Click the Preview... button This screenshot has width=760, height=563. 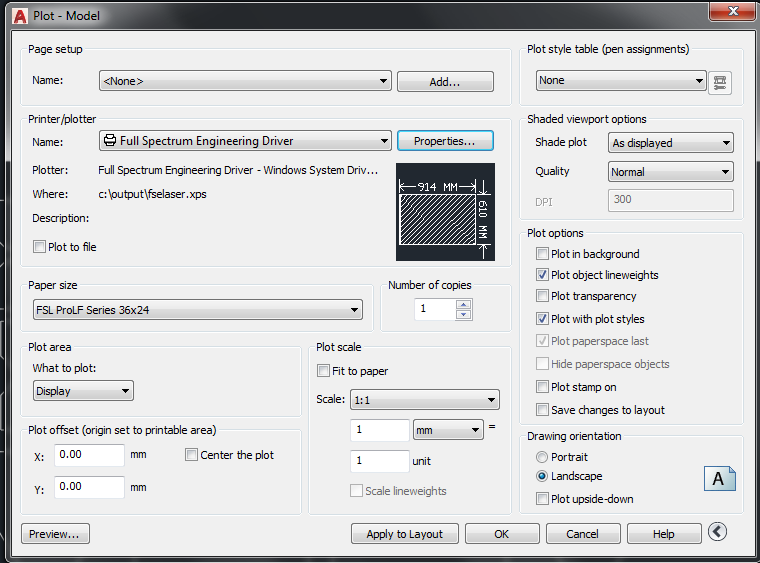coord(55,534)
